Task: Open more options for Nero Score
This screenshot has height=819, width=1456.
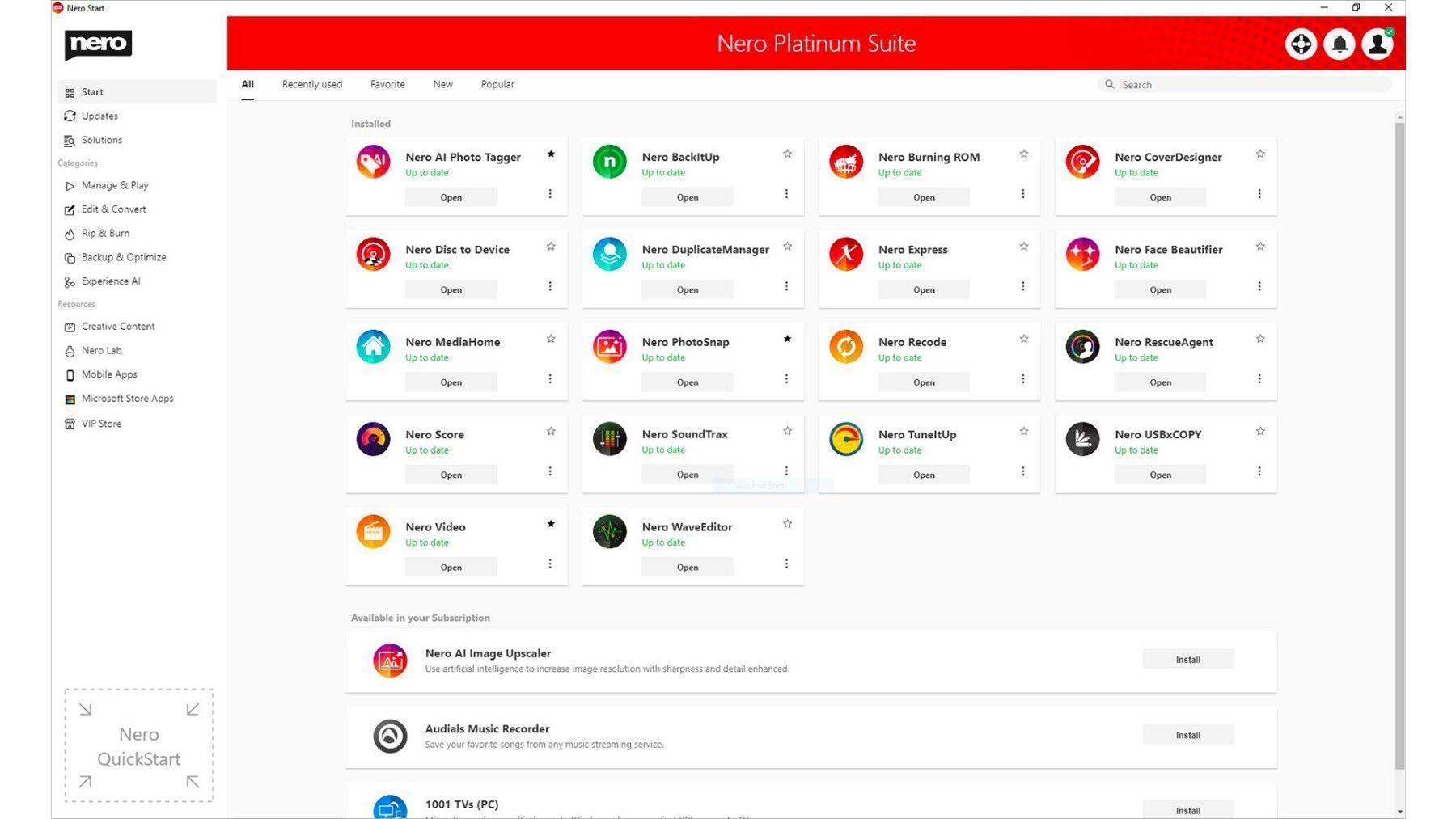Action: click(x=550, y=471)
